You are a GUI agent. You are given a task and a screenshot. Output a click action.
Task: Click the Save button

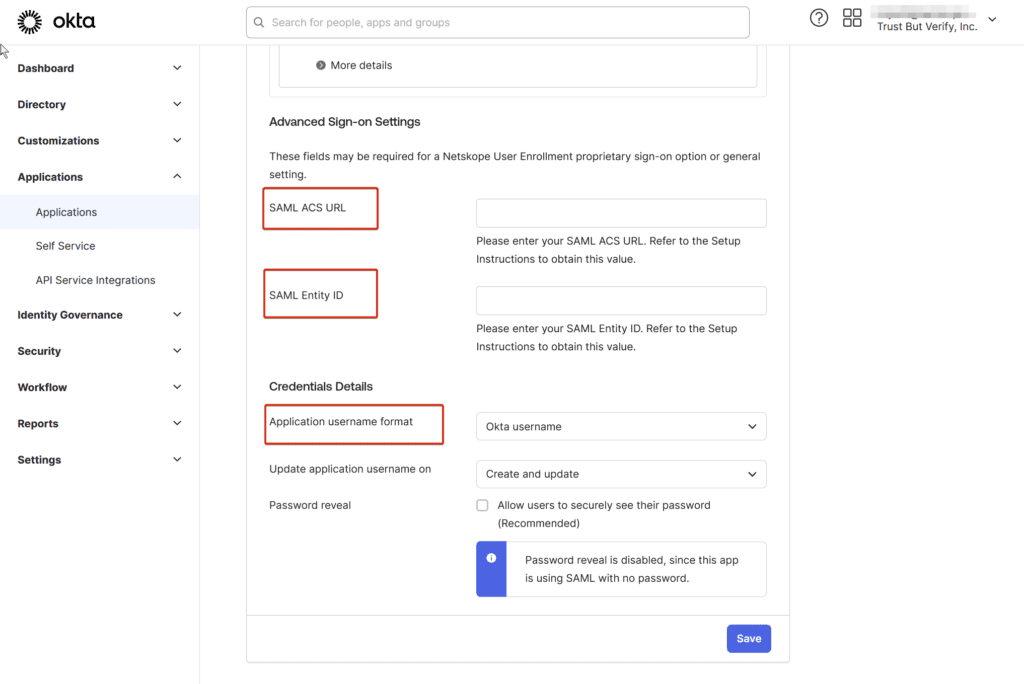(x=748, y=638)
